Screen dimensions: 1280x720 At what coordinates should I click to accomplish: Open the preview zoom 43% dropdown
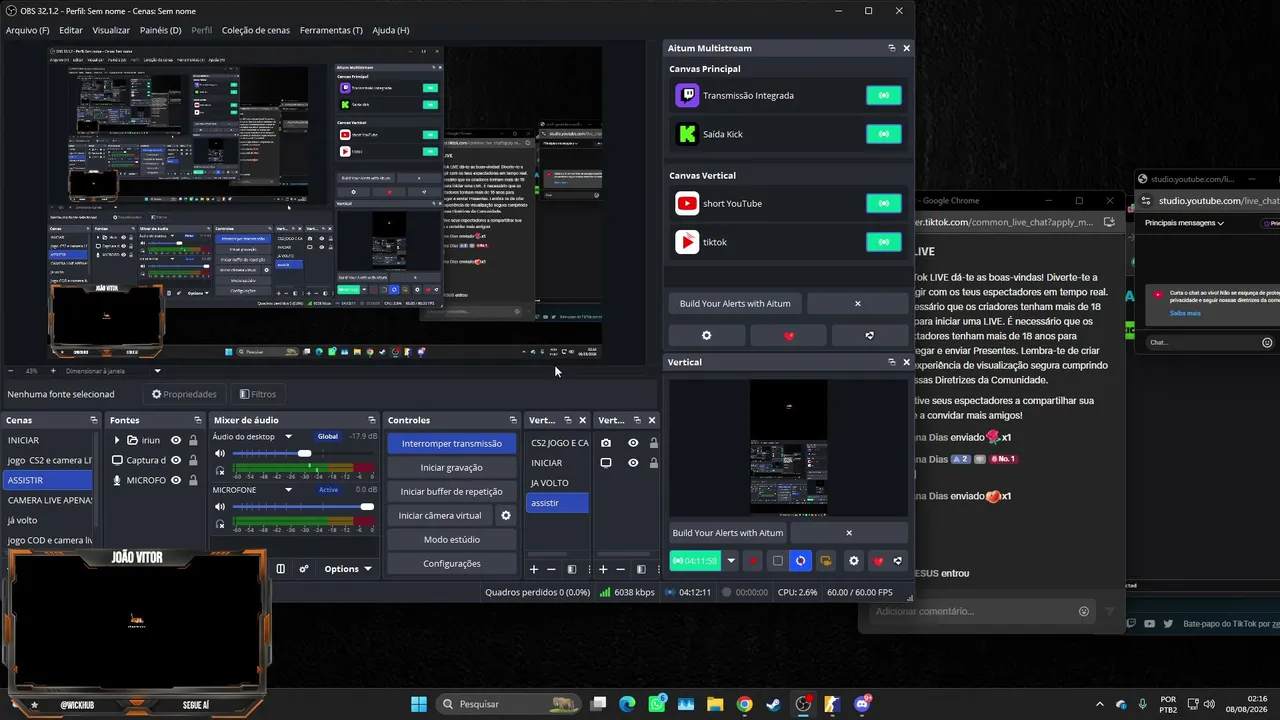32,371
